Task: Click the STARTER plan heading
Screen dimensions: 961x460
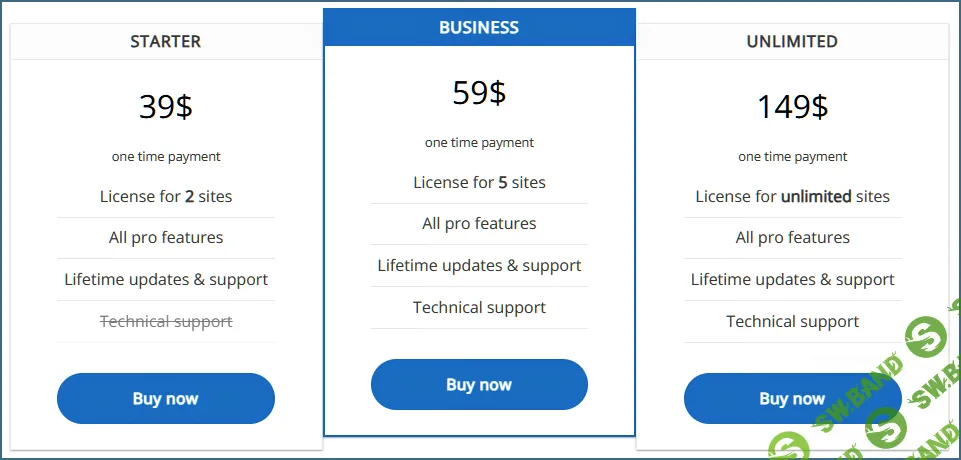Action: (x=166, y=42)
